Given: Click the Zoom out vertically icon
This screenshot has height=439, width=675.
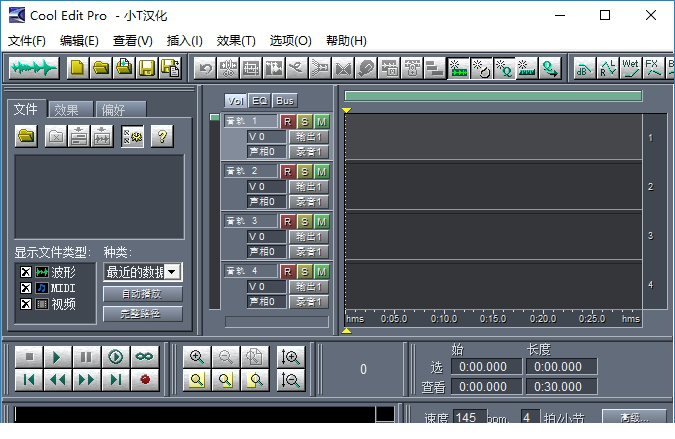Looking at the screenshot, I should click(291, 380).
